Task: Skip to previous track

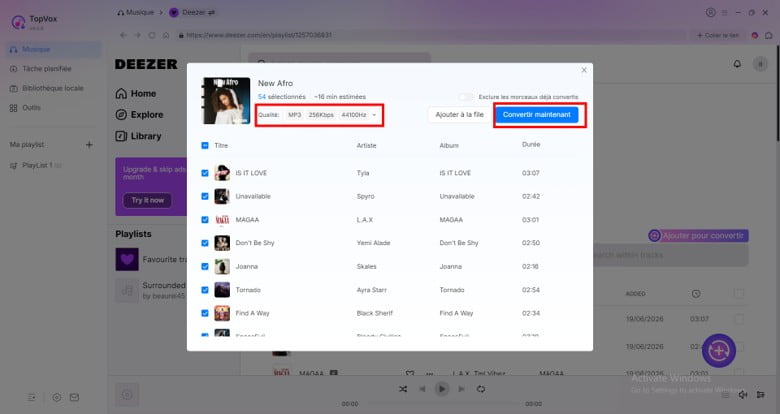Action: point(422,389)
